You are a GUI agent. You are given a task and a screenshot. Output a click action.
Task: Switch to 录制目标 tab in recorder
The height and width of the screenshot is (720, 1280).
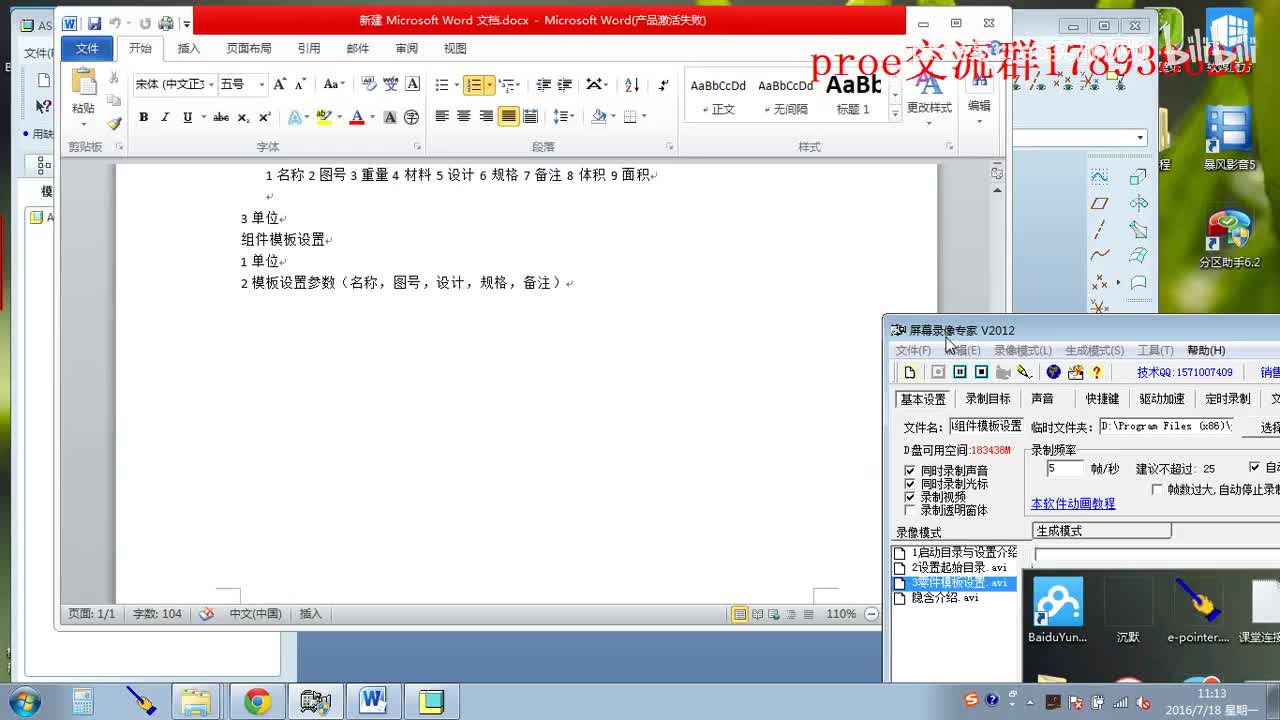988,399
